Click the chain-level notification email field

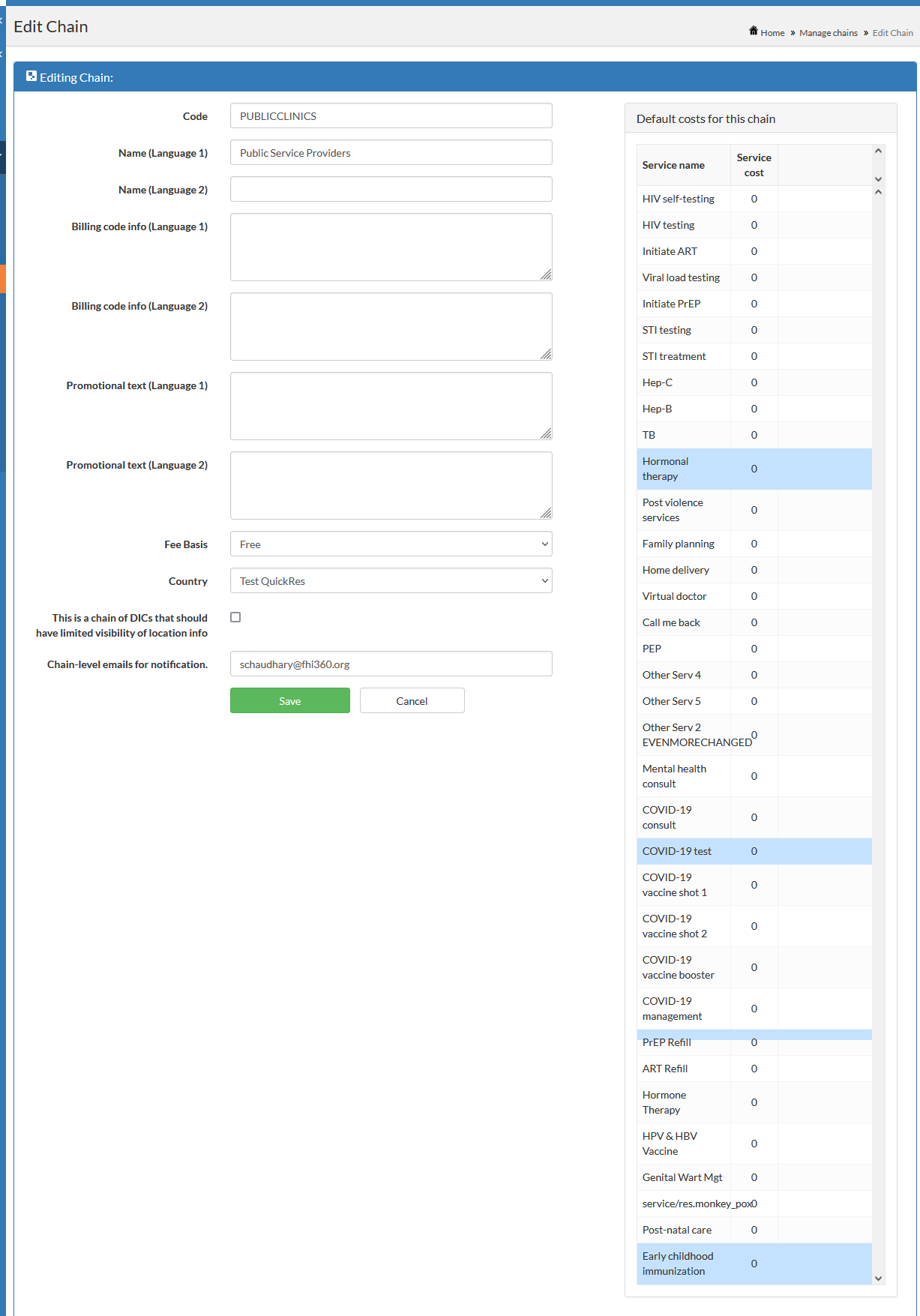coord(391,664)
